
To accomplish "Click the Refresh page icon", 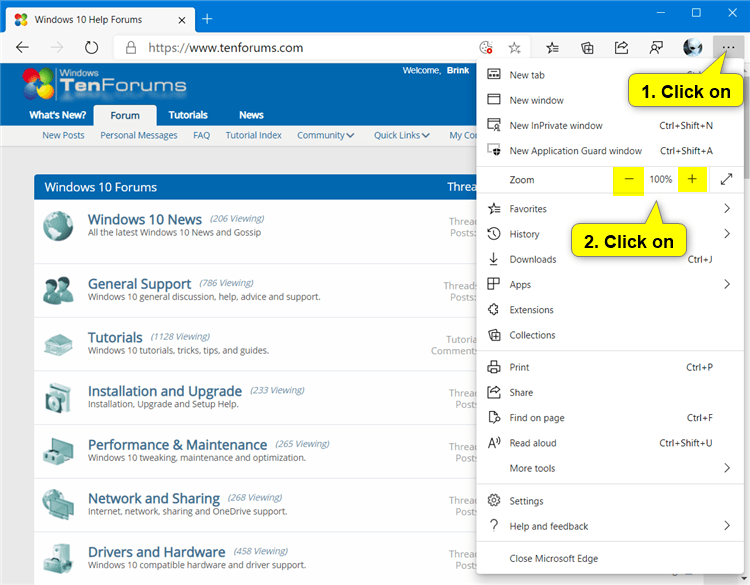I will pos(91,47).
